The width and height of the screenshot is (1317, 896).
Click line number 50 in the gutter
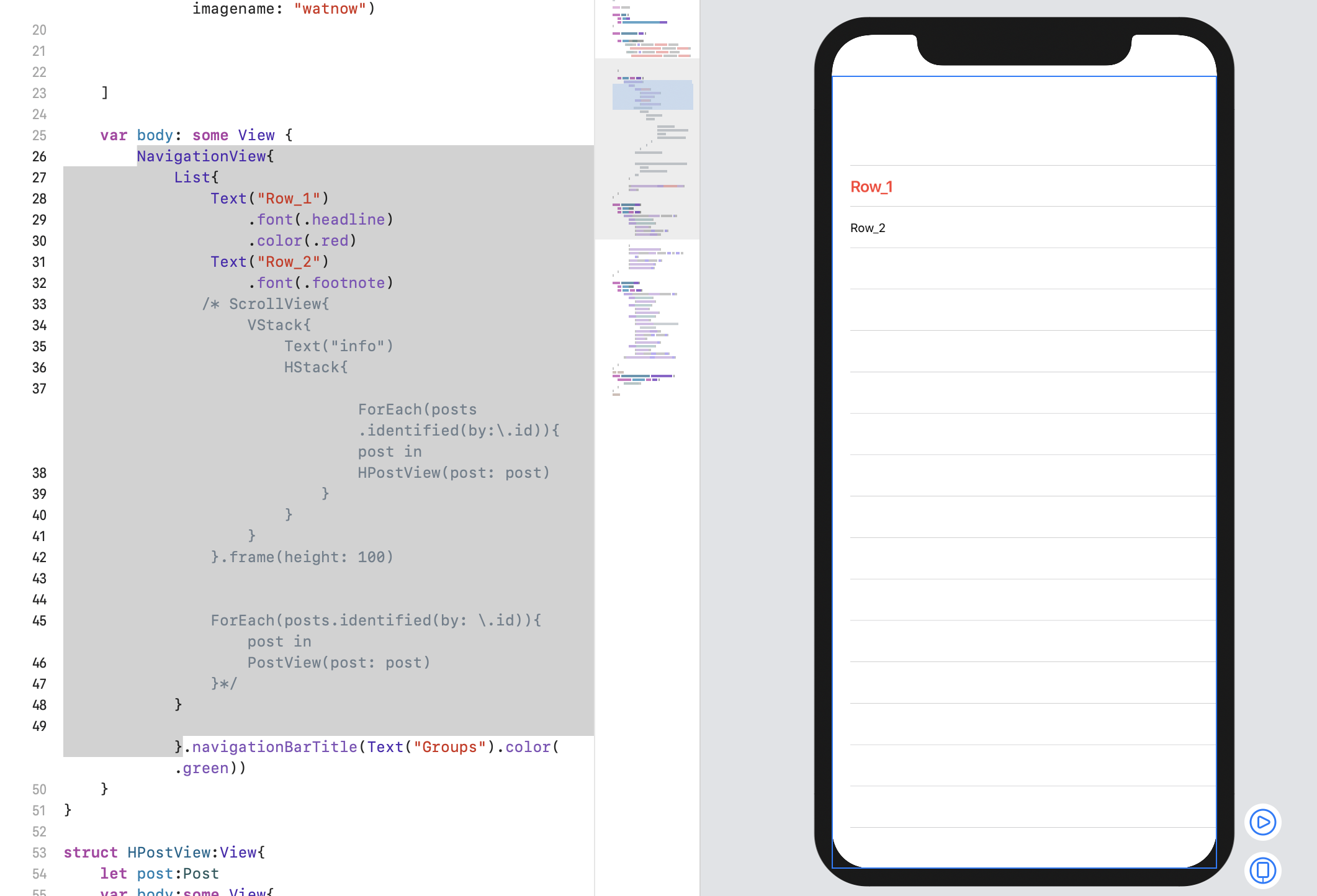(39, 789)
